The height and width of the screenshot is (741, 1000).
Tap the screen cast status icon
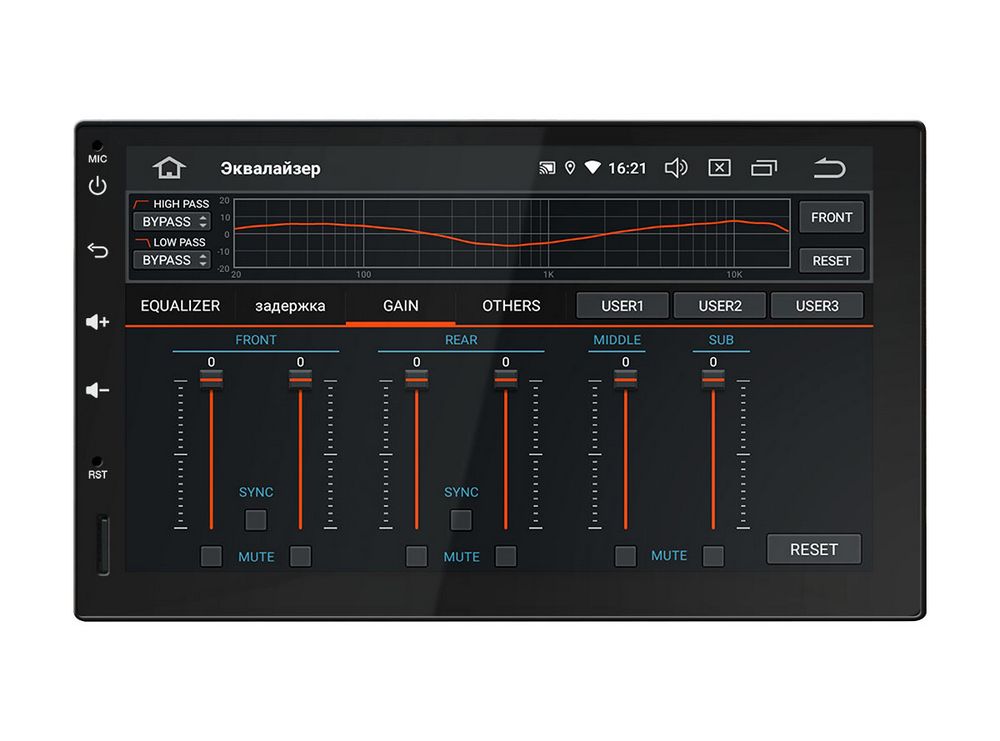pos(547,168)
